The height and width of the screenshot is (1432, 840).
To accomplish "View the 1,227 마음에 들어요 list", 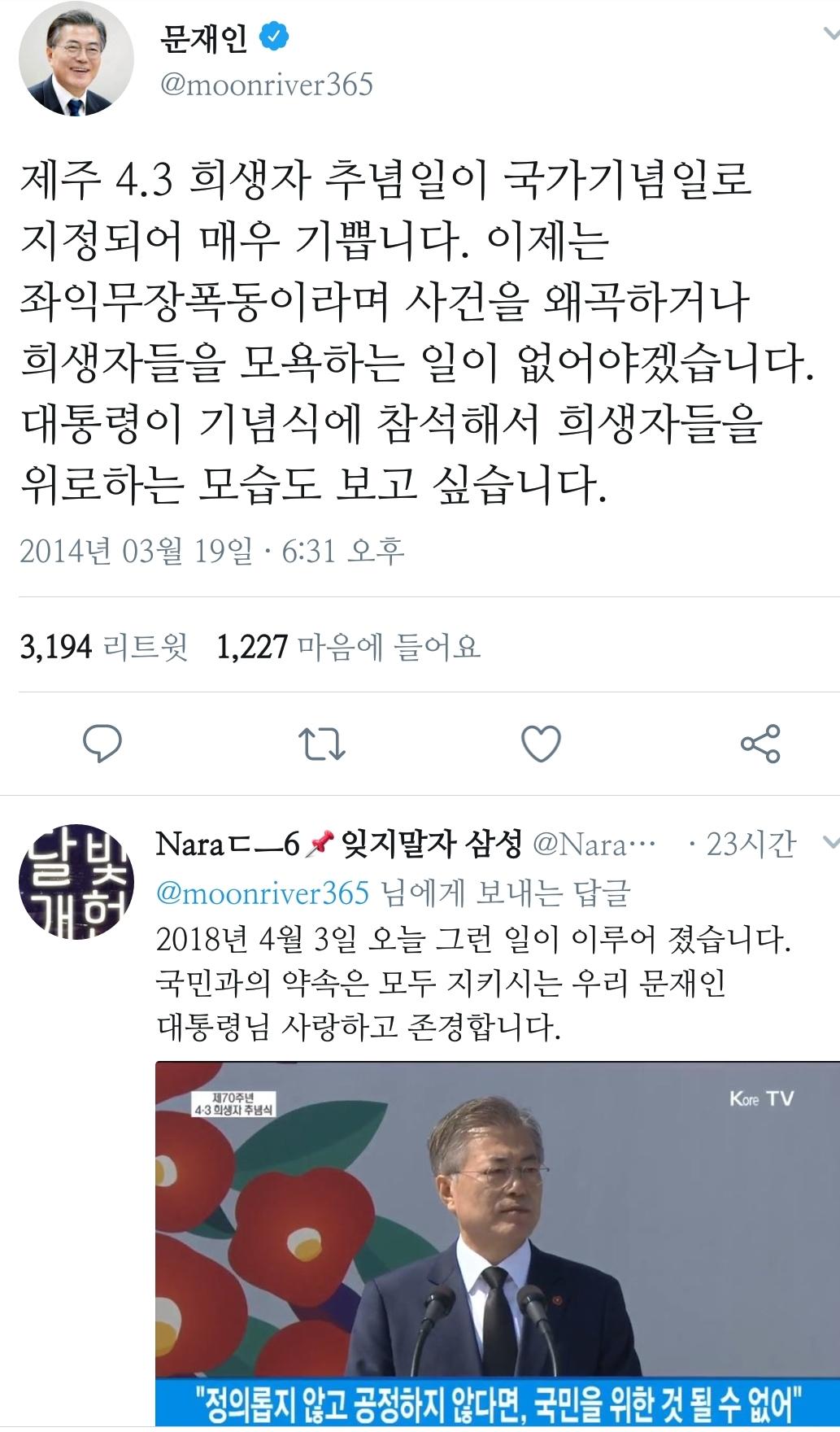I will pos(349,647).
